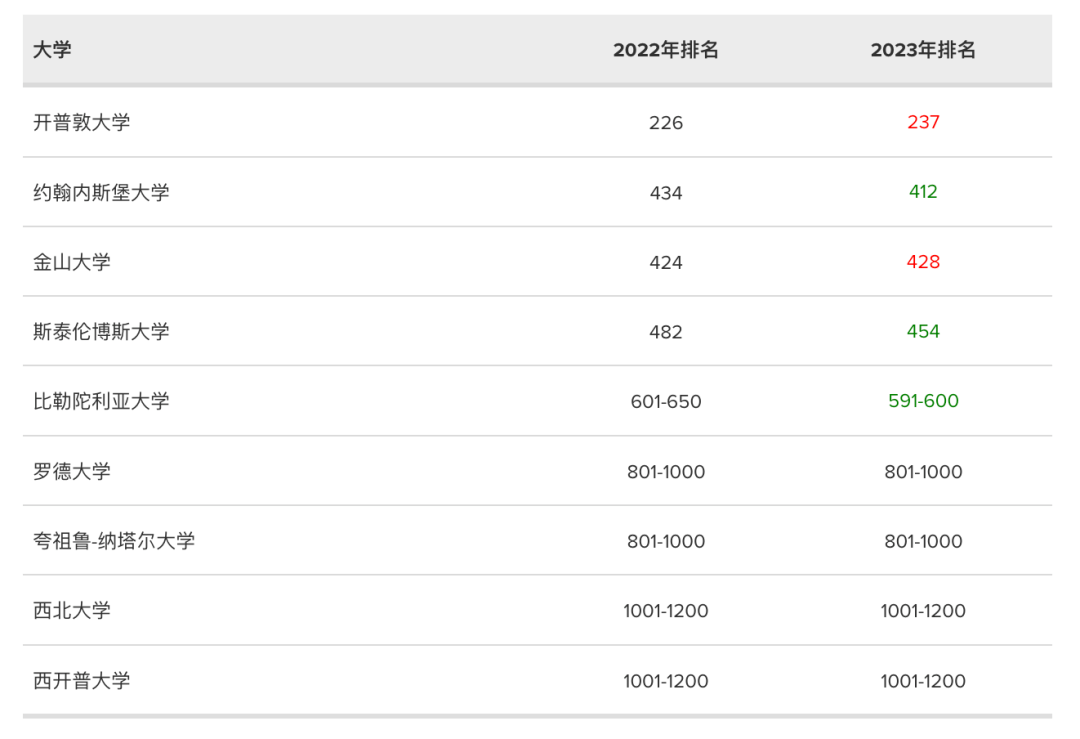Click the 罗德大学 entry
Screen dimensions: 1080x739
[71, 471]
